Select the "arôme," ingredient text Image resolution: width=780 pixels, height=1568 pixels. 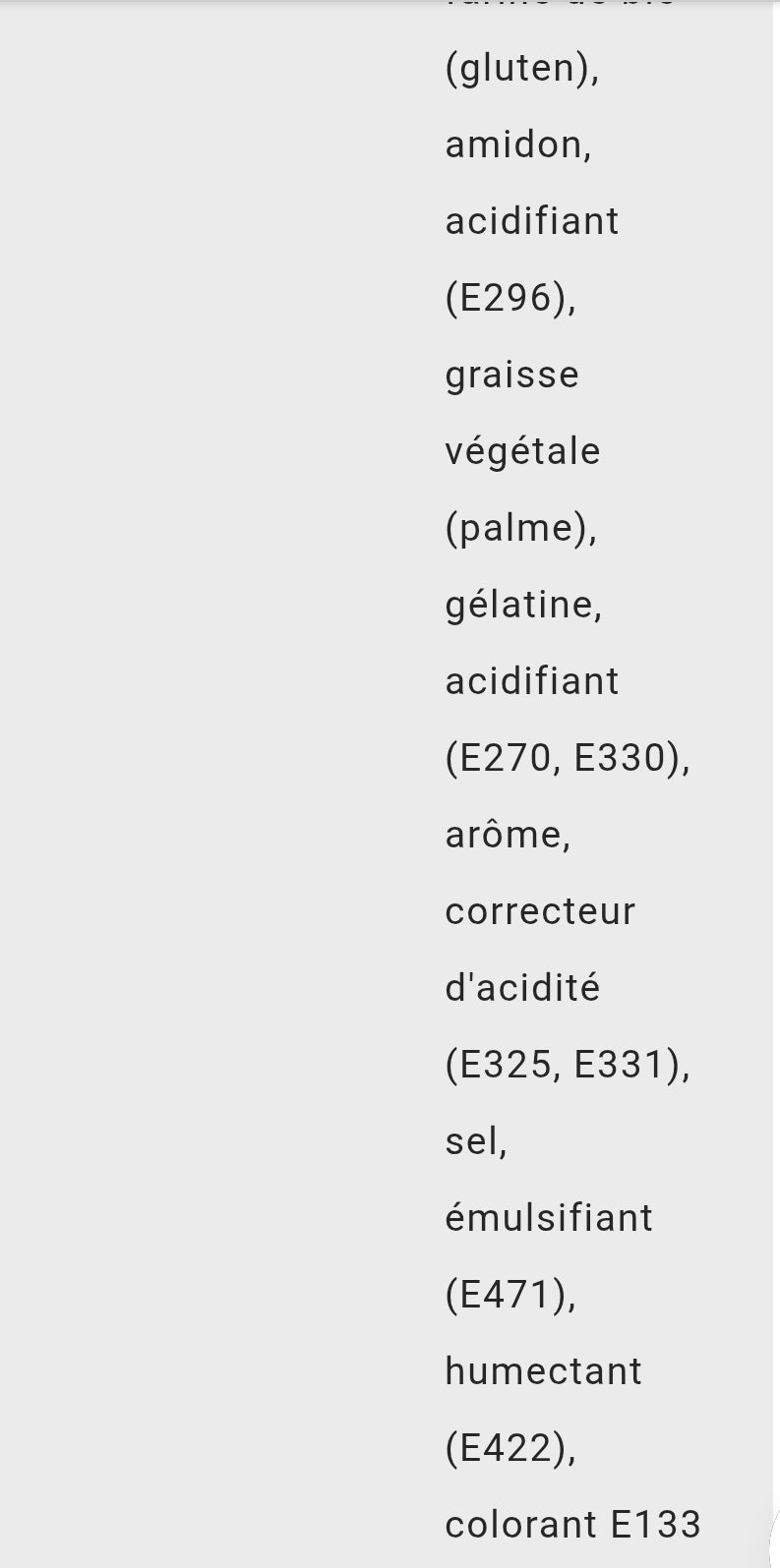click(x=508, y=835)
